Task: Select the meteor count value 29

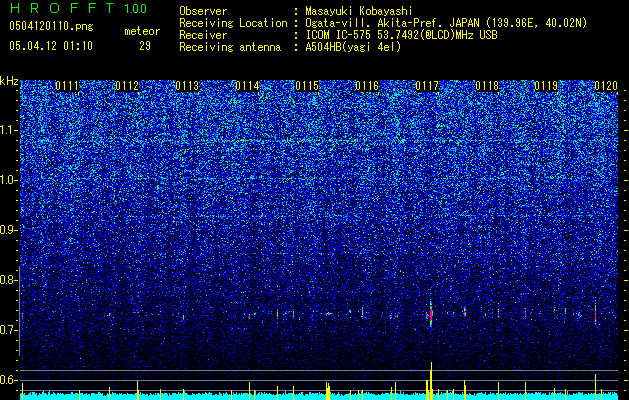Action: click(x=145, y=46)
